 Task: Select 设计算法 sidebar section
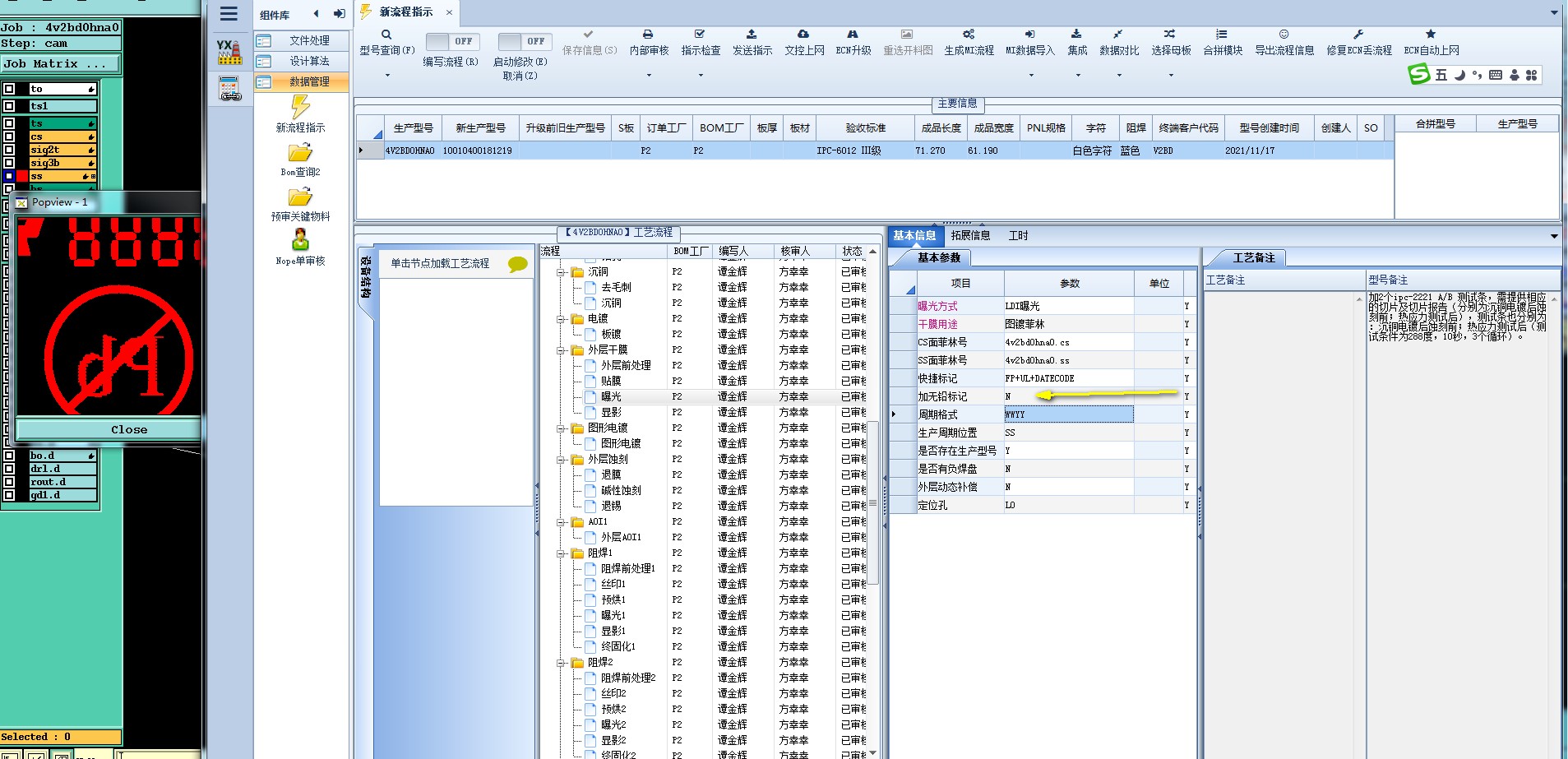click(x=301, y=61)
